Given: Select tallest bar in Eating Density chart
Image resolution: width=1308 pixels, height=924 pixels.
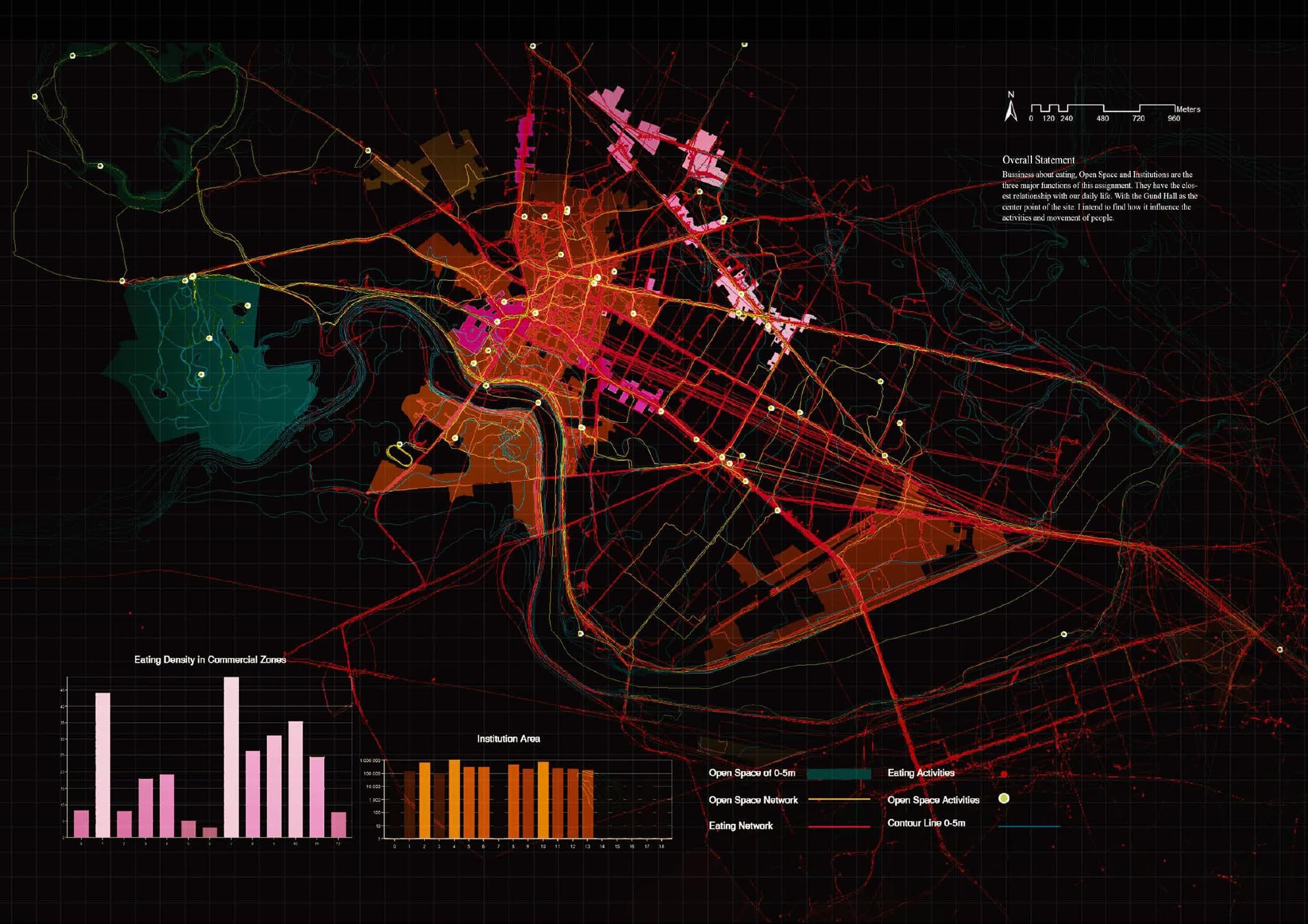Looking at the screenshot, I should [x=231, y=757].
